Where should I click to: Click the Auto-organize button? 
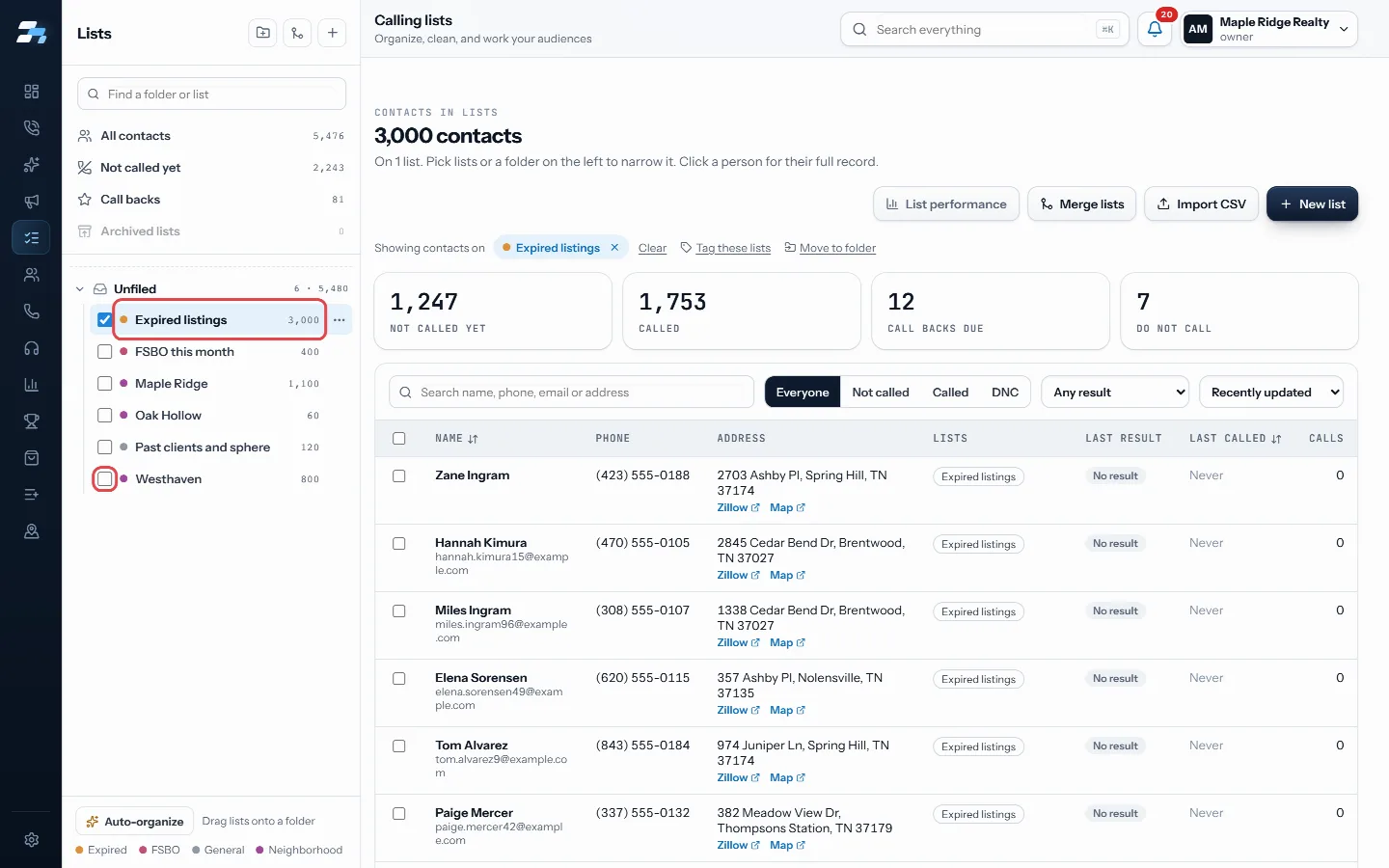tap(135, 822)
